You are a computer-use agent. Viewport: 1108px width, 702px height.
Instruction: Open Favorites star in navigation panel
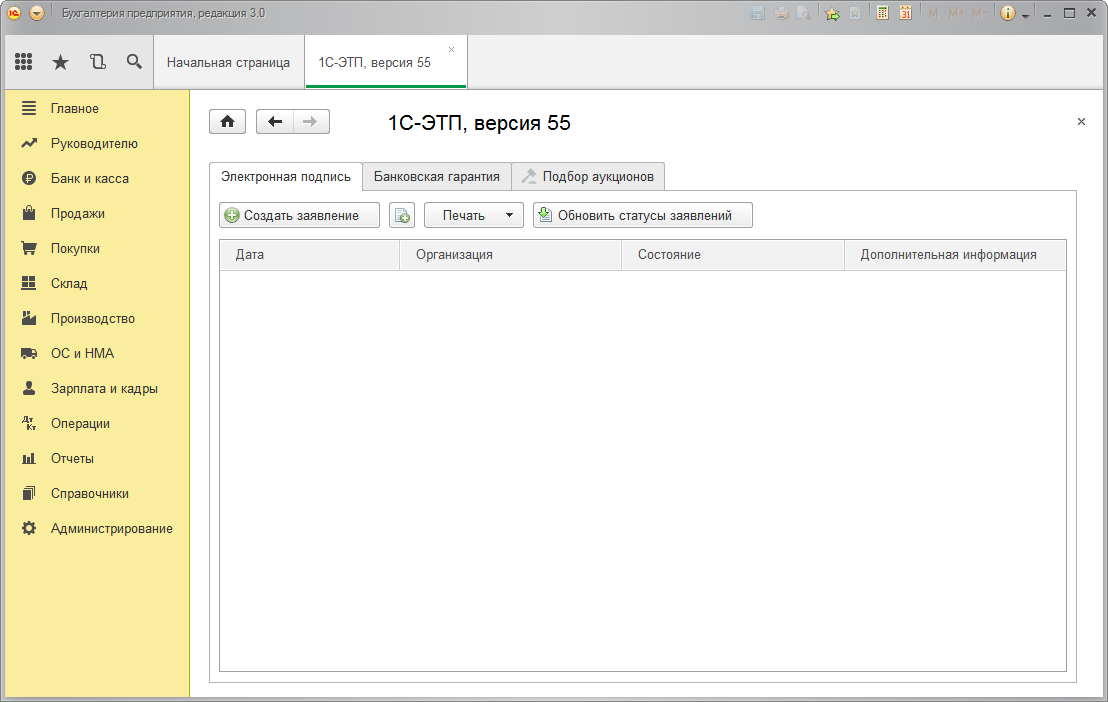[60, 62]
